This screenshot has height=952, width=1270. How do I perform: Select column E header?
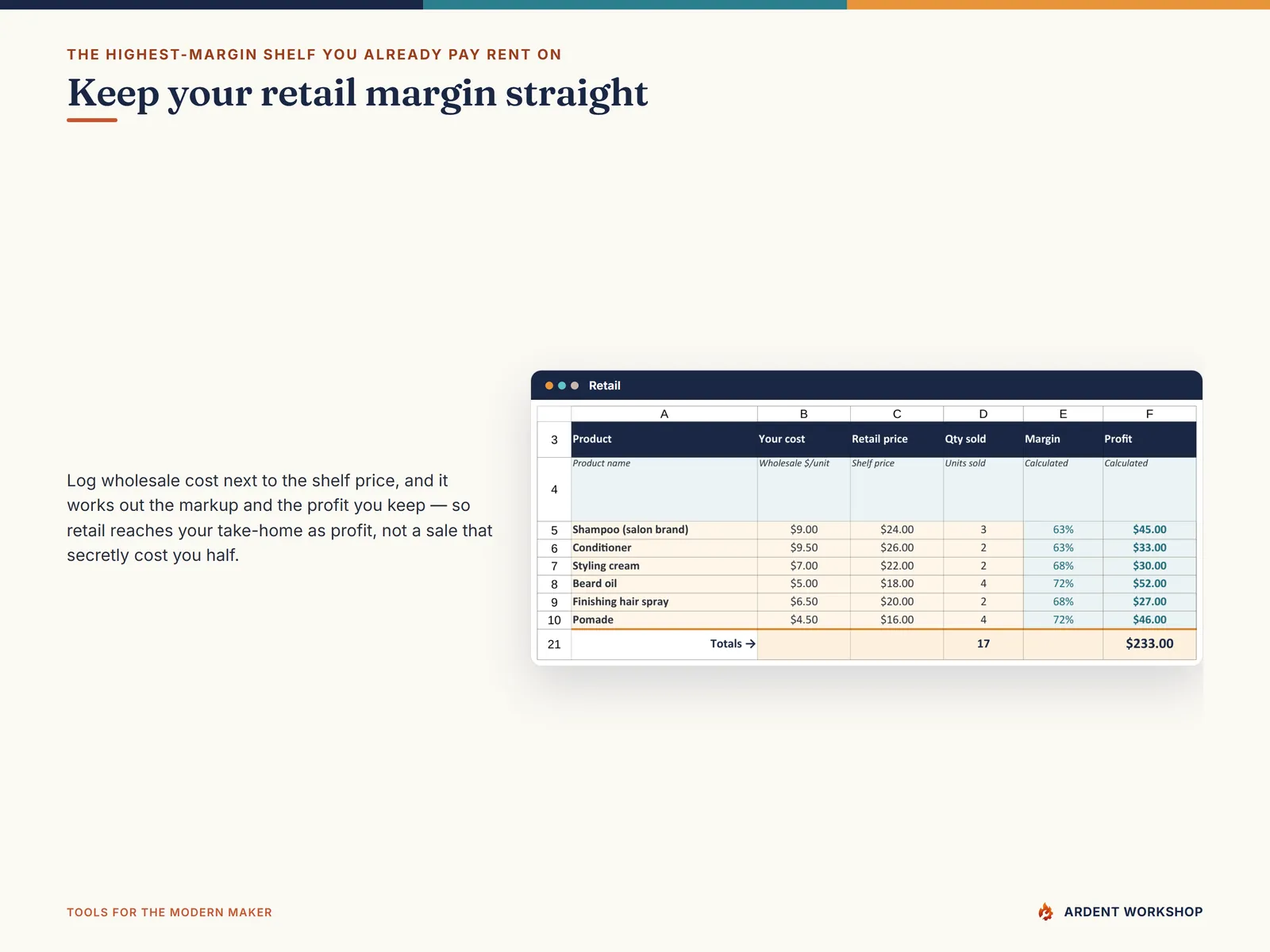click(1064, 414)
